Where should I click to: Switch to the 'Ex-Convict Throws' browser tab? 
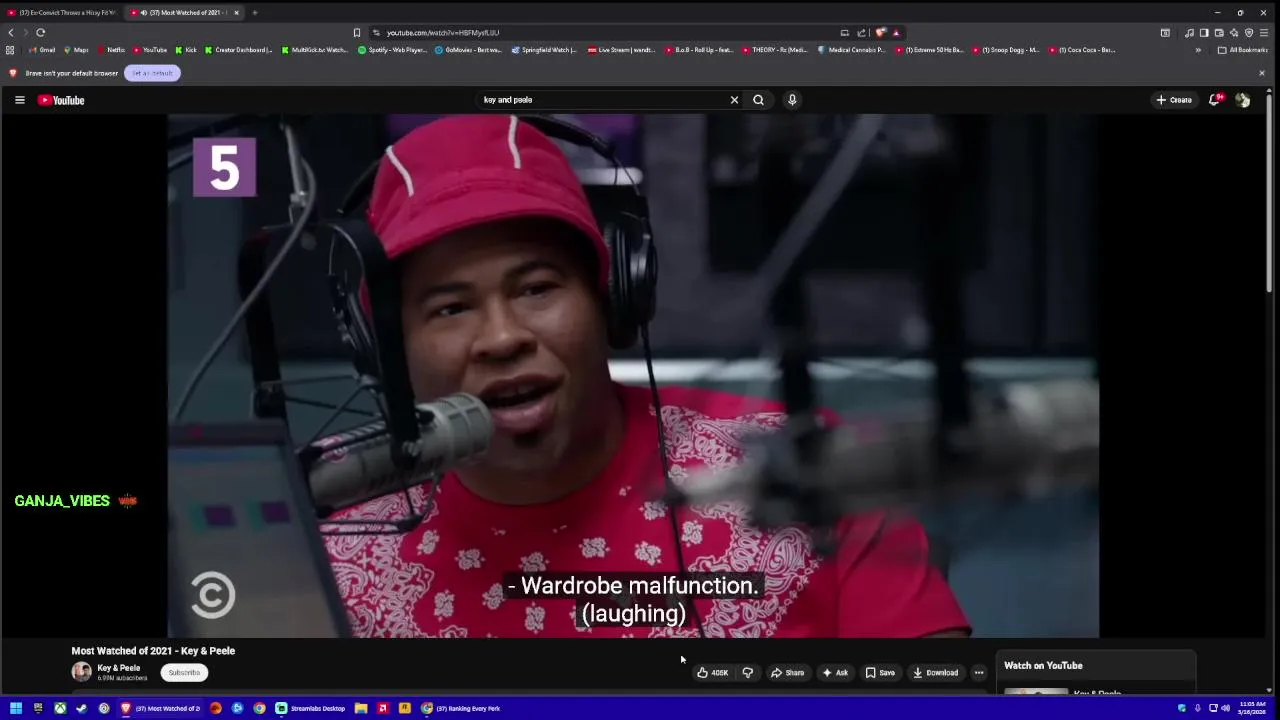pyautogui.click(x=62, y=13)
